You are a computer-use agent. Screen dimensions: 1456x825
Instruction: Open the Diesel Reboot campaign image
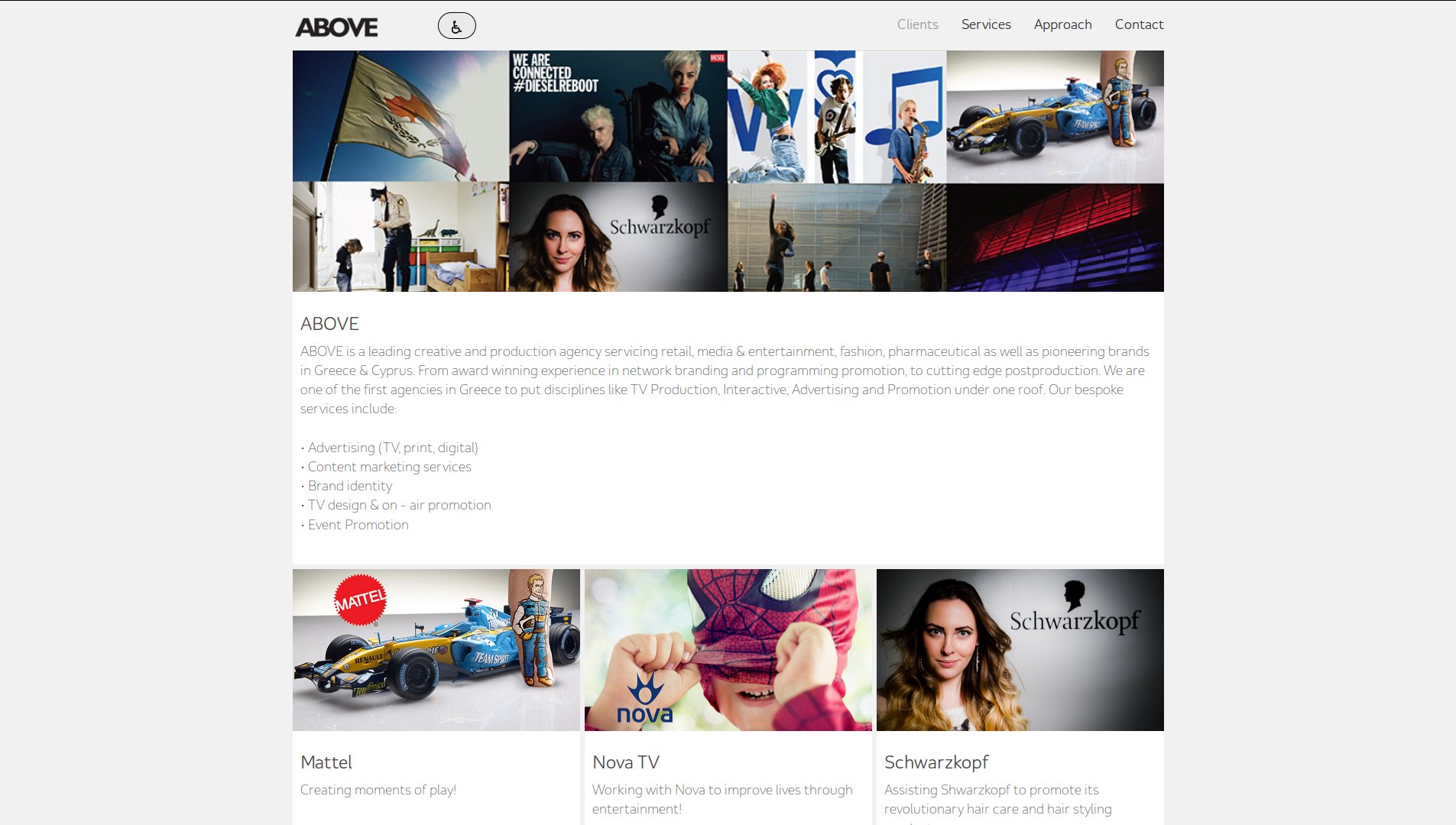[x=618, y=116]
